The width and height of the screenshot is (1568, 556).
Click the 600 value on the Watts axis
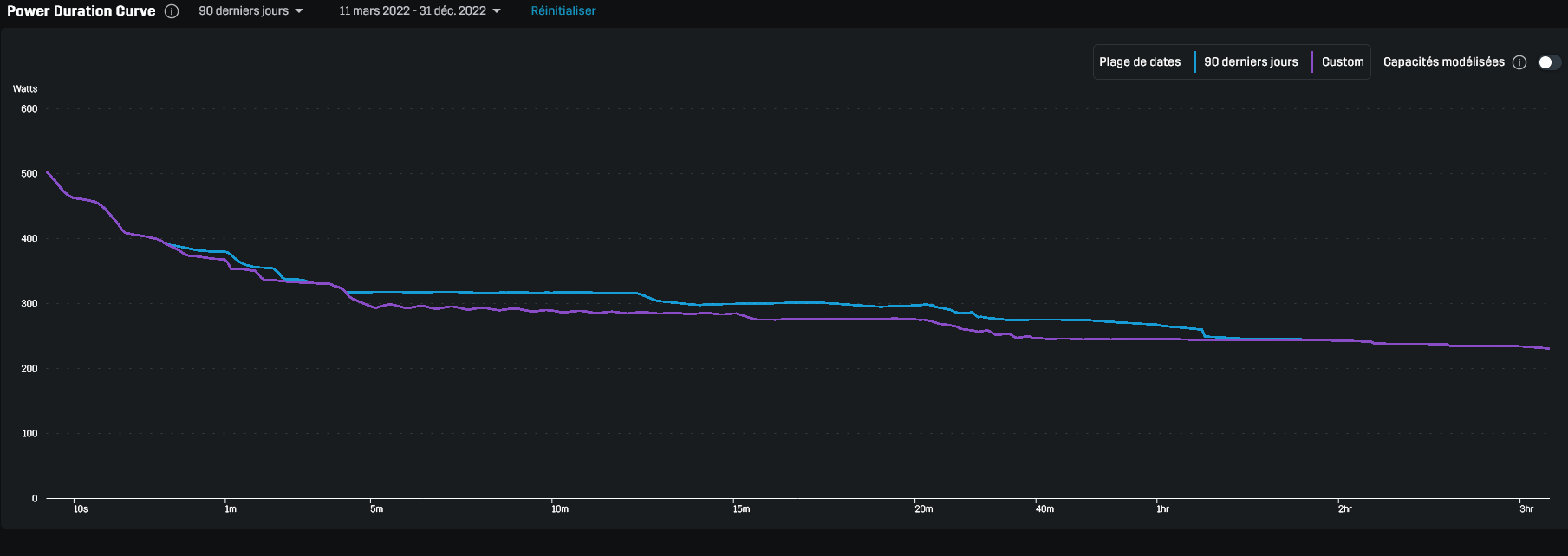[29, 109]
